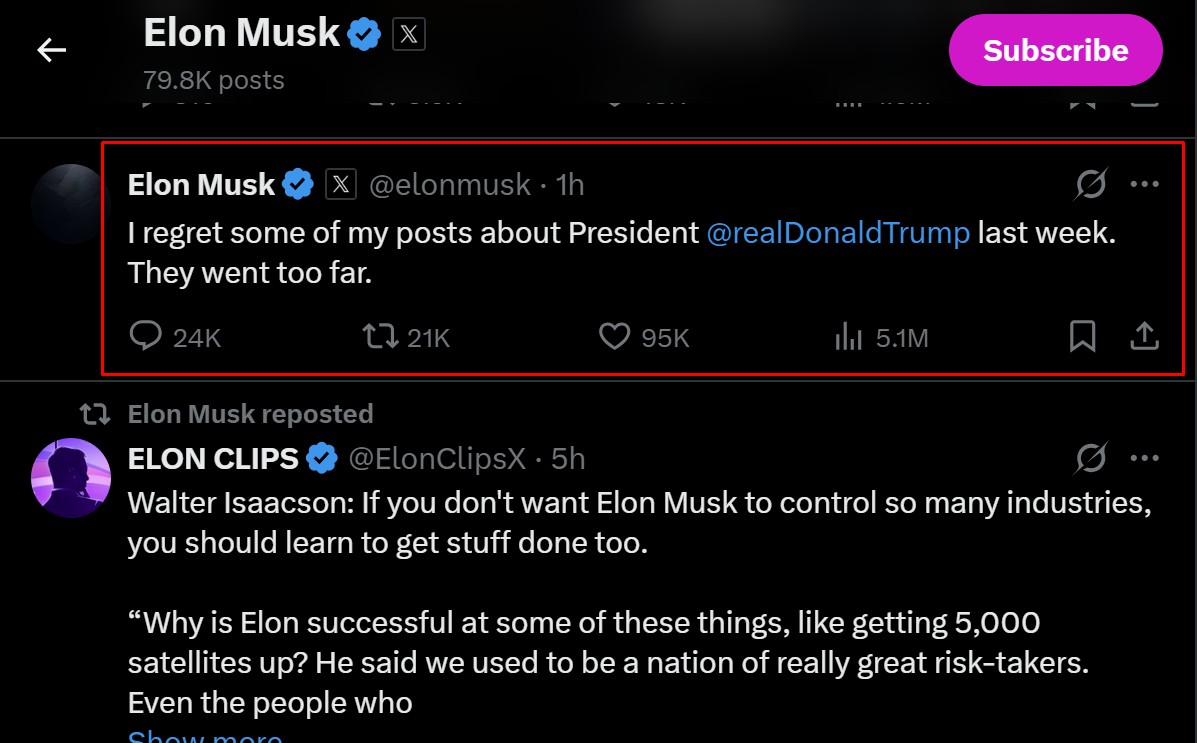Open Elon Musk's avatar beside 1h post
This screenshot has height=743, width=1197.
coord(68,204)
